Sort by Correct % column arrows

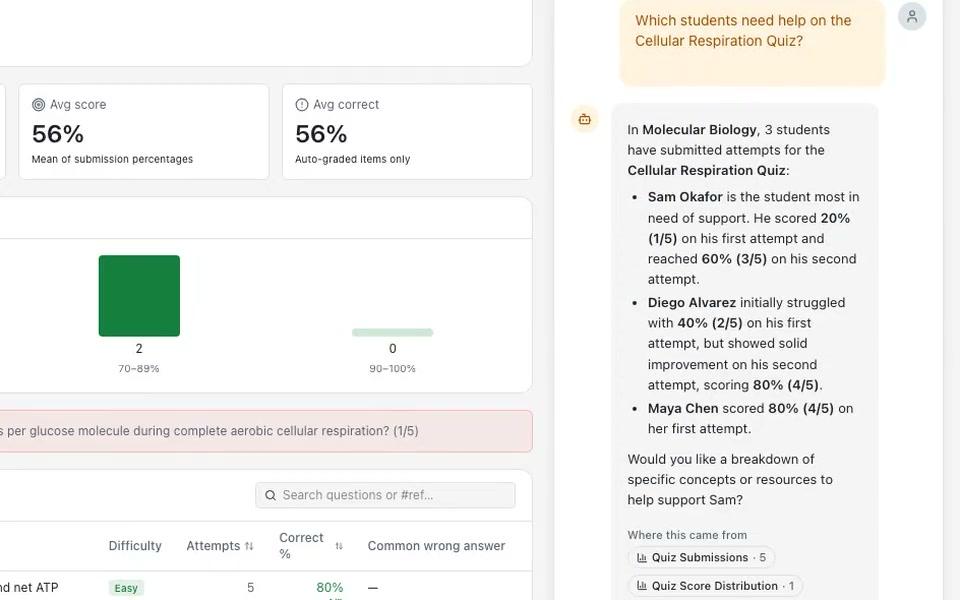point(339,546)
